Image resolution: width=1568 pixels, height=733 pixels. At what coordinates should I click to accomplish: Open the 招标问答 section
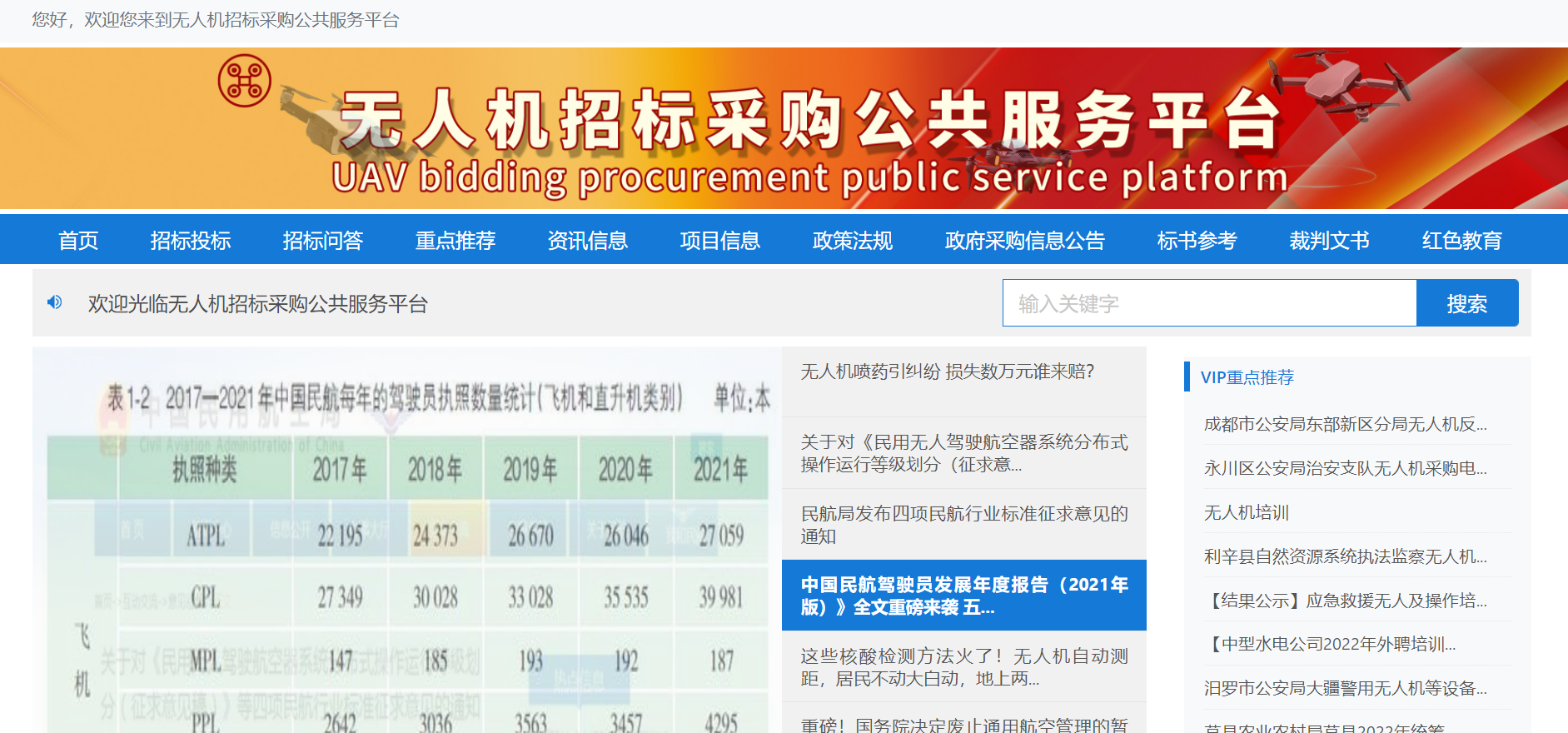pos(323,241)
